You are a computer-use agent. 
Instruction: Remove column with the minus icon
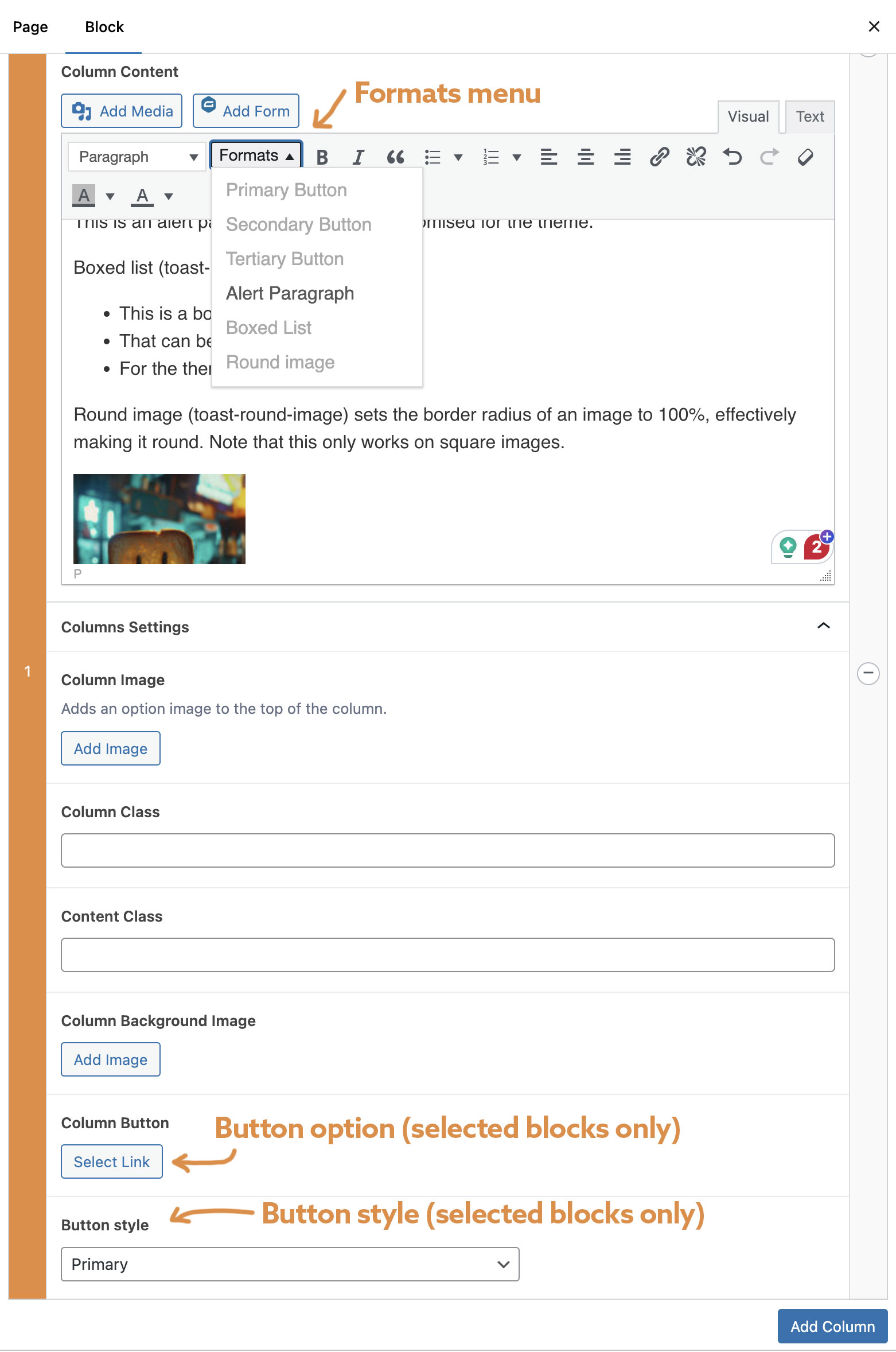(x=868, y=673)
